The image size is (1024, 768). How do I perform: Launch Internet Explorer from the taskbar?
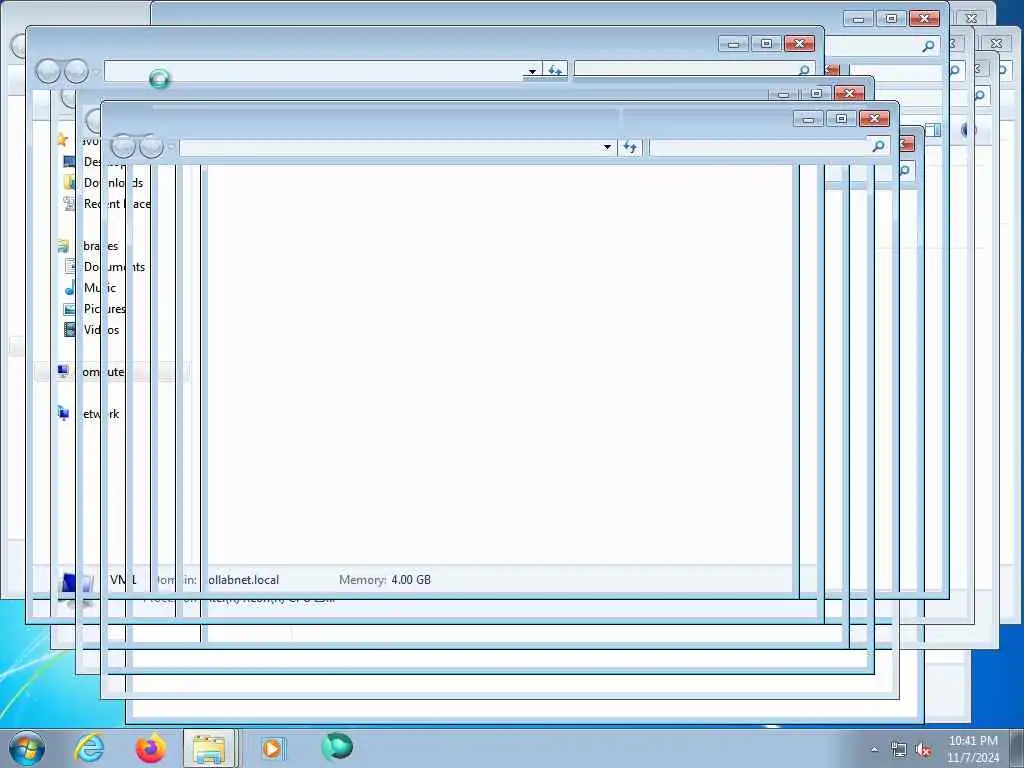click(89, 748)
